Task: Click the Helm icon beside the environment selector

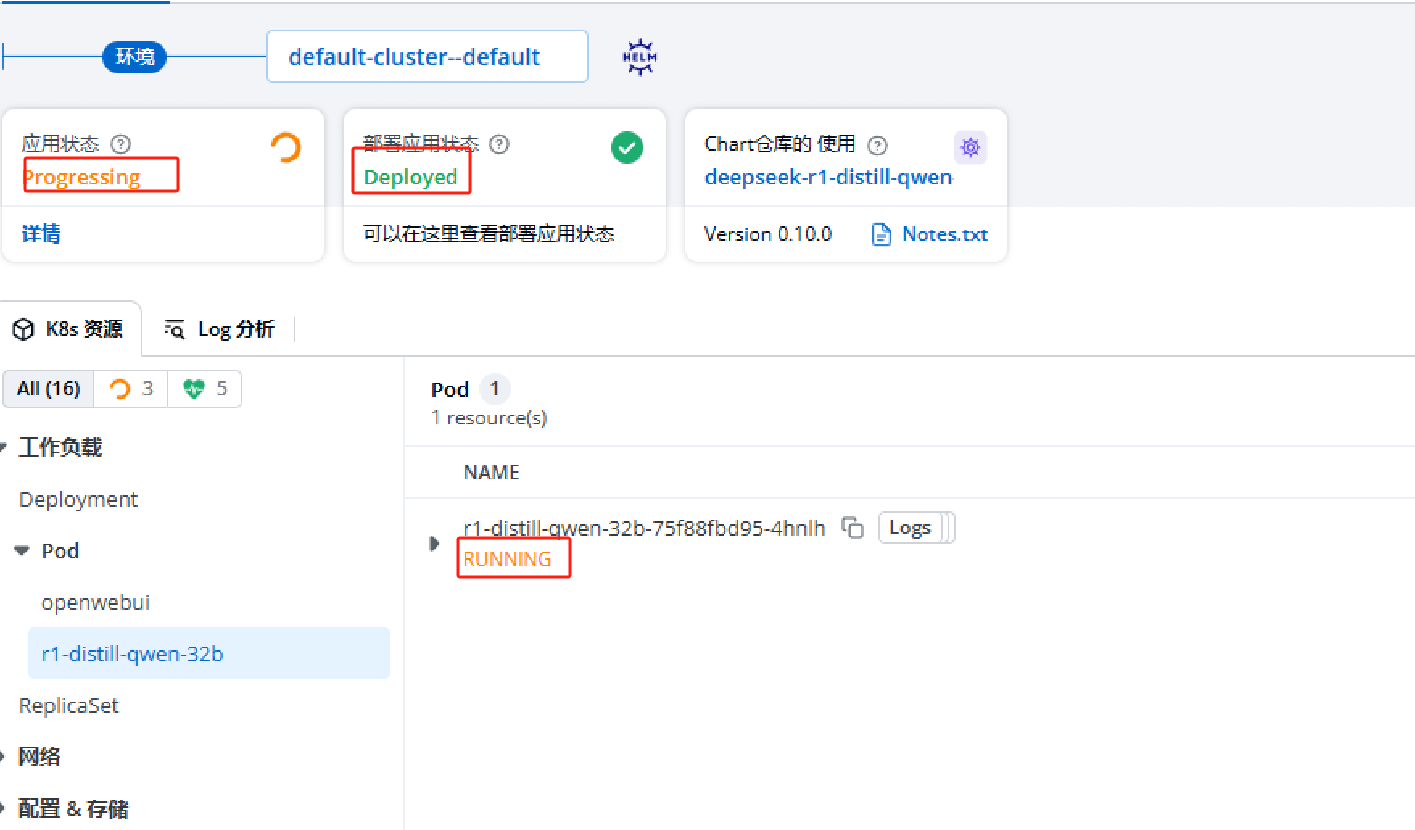Action: tap(640, 57)
